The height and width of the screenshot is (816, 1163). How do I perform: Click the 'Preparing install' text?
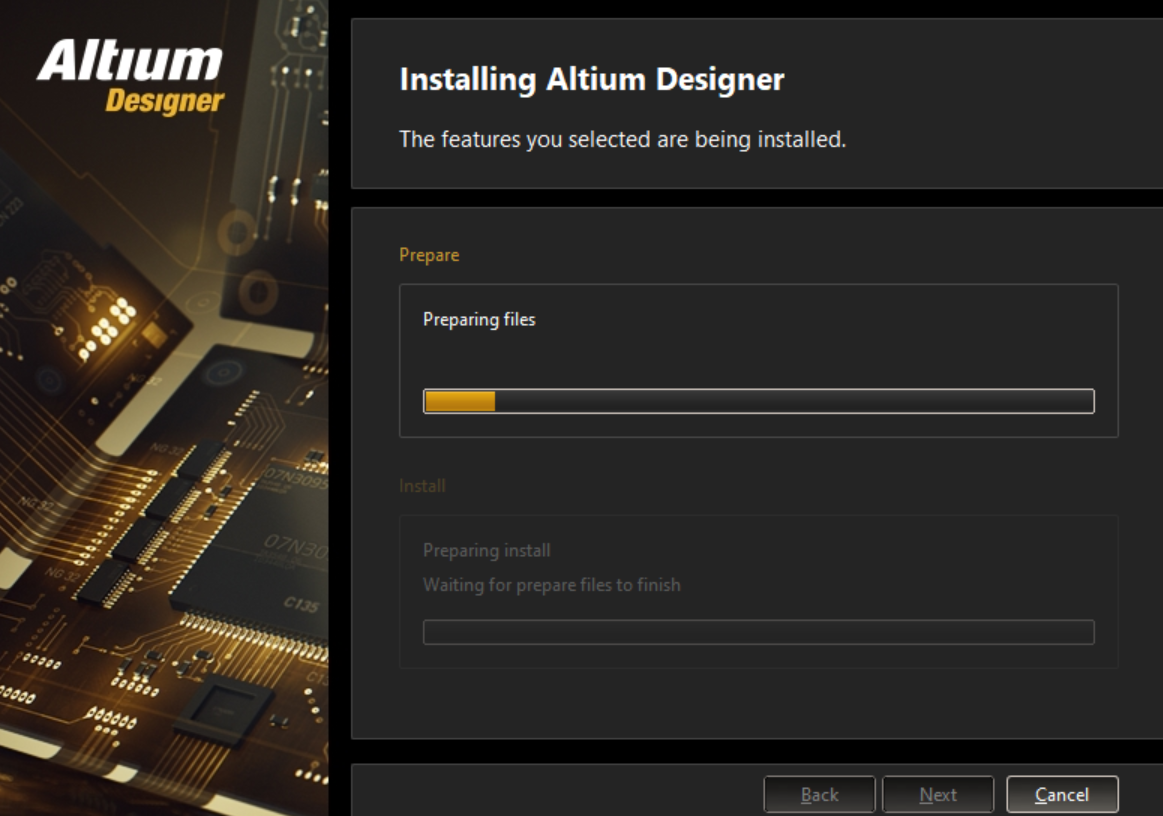coord(487,550)
